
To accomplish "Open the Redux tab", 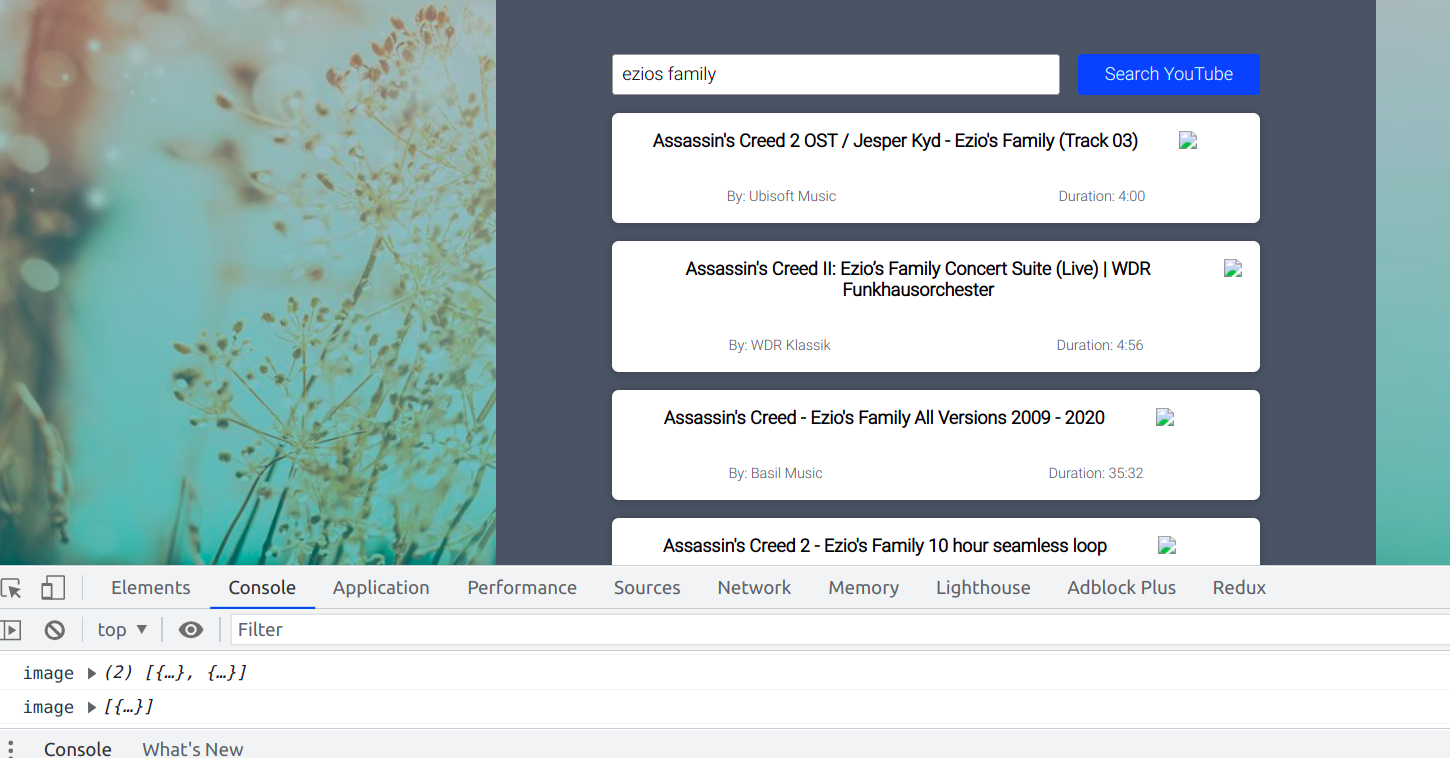I will 1239,588.
